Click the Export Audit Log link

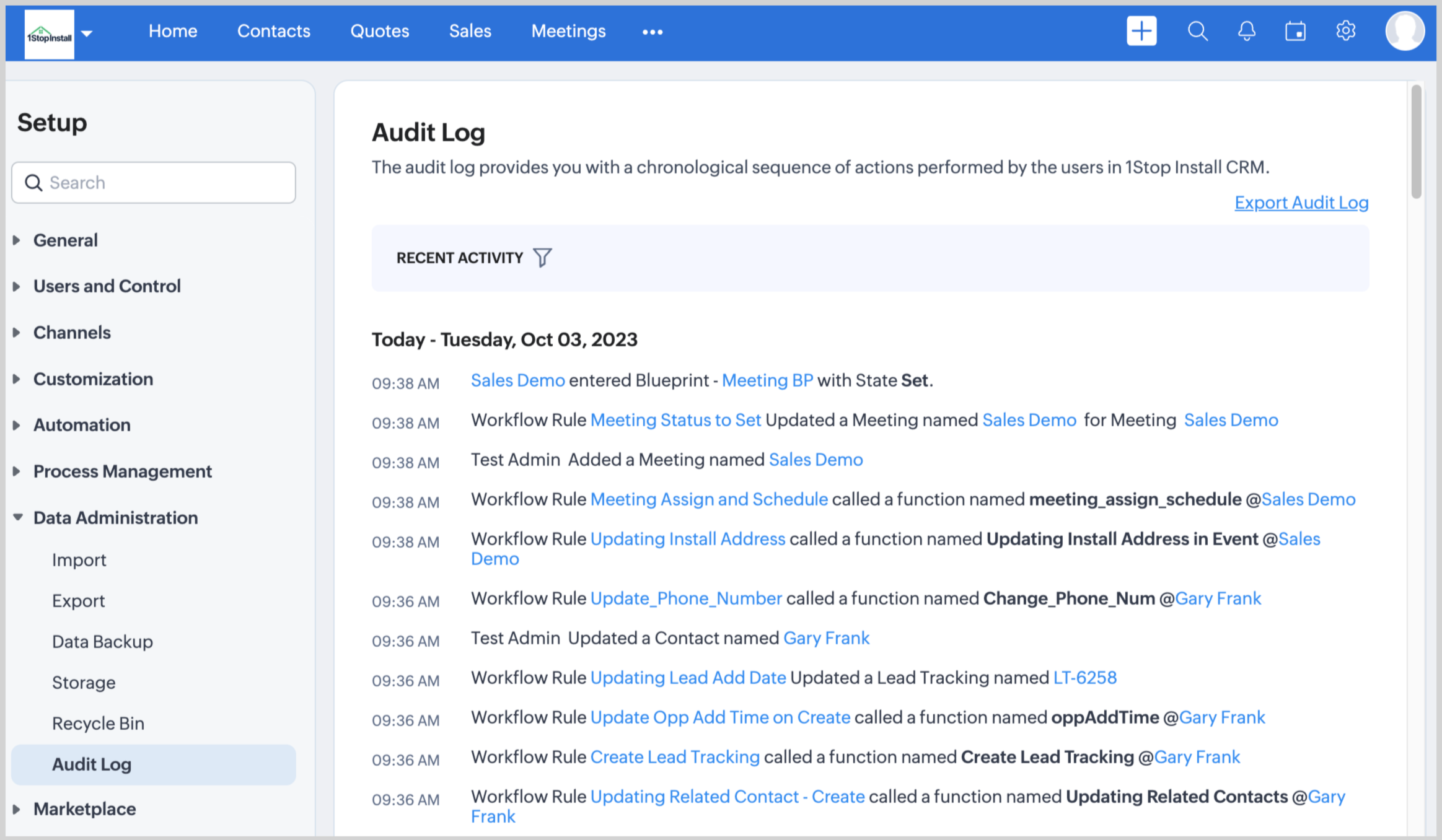click(1301, 203)
